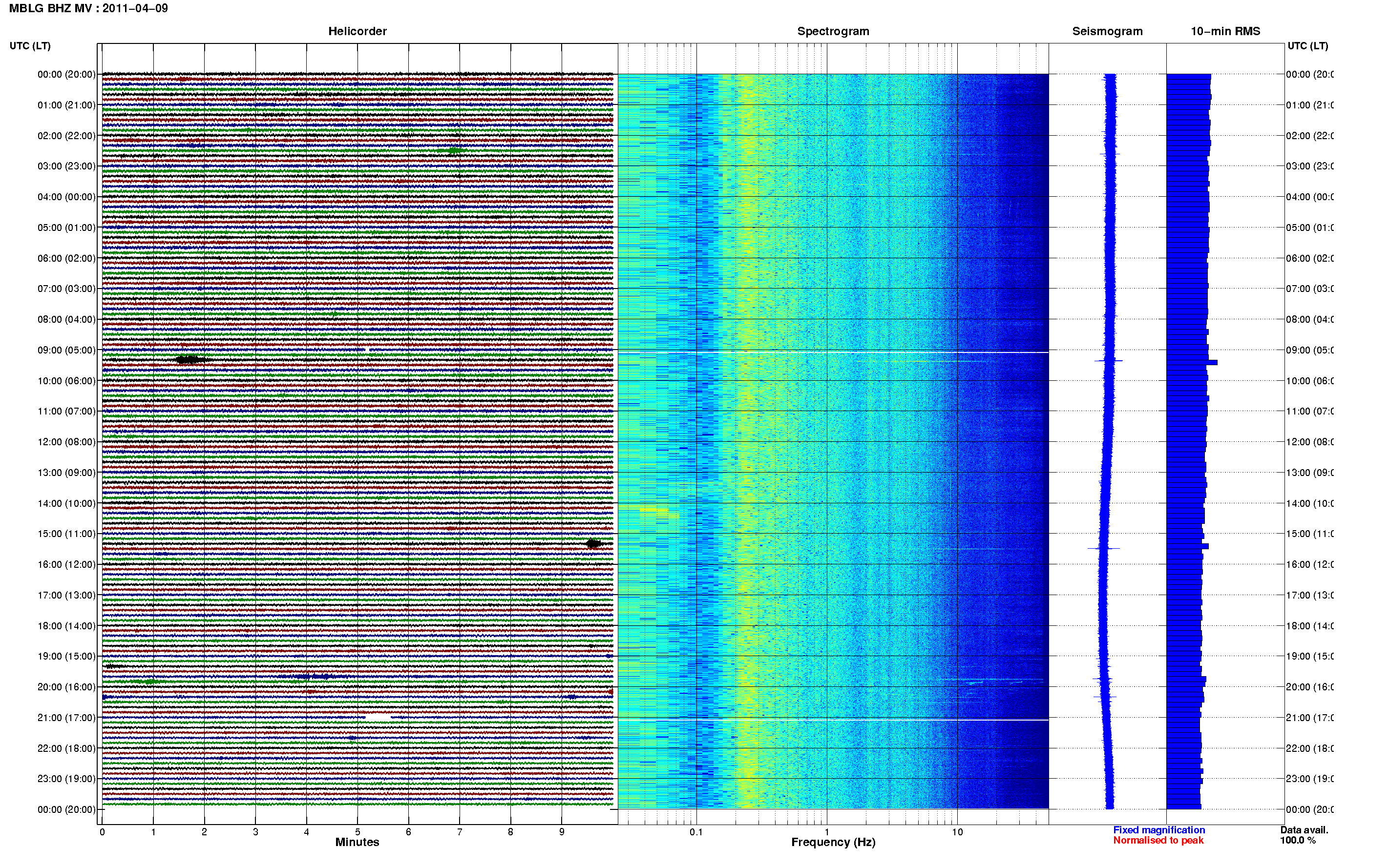Select the 19:00 (15:00) left axis label

tap(66, 656)
